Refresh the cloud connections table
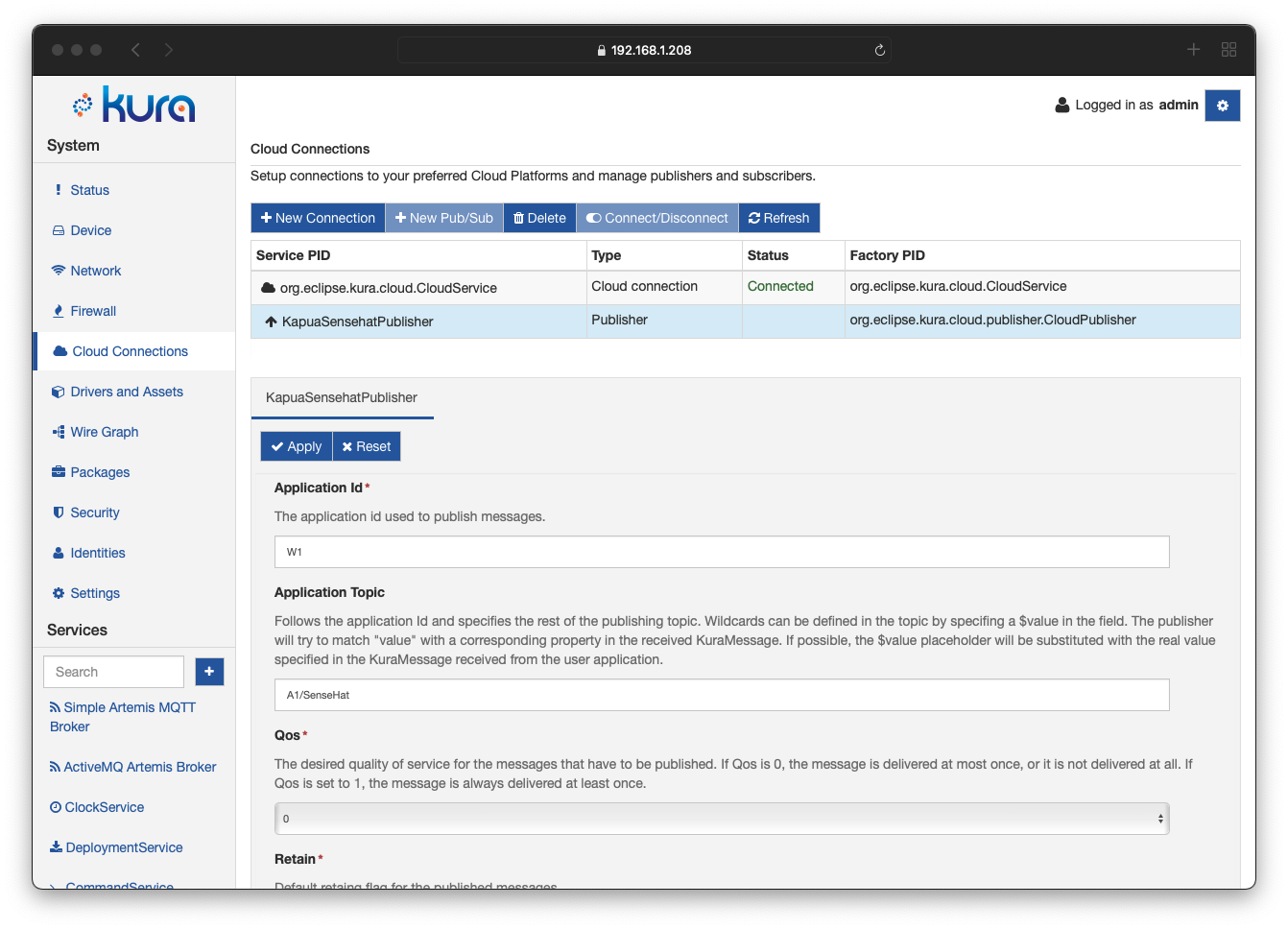Viewport: 1288px width, 929px height. pyautogui.click(x=779, y=218)
